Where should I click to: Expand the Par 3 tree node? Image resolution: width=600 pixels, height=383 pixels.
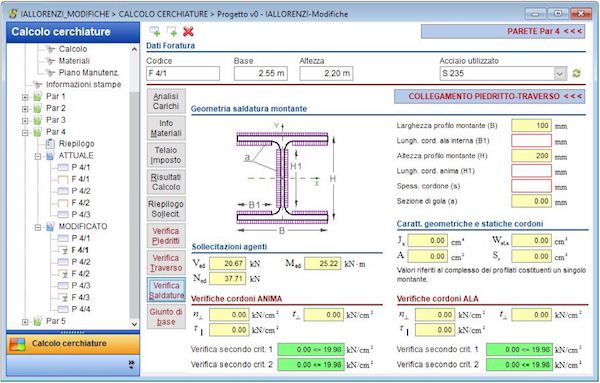[25, 121]
